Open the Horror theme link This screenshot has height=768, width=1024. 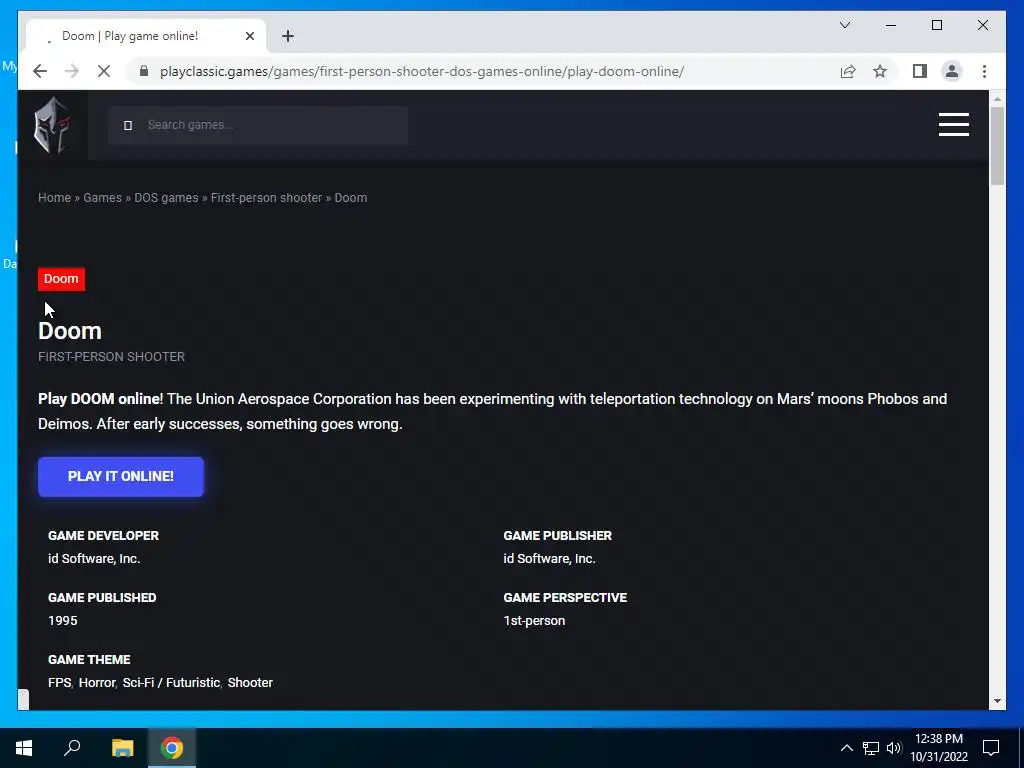pyautogui.click(x=97, y=682)
